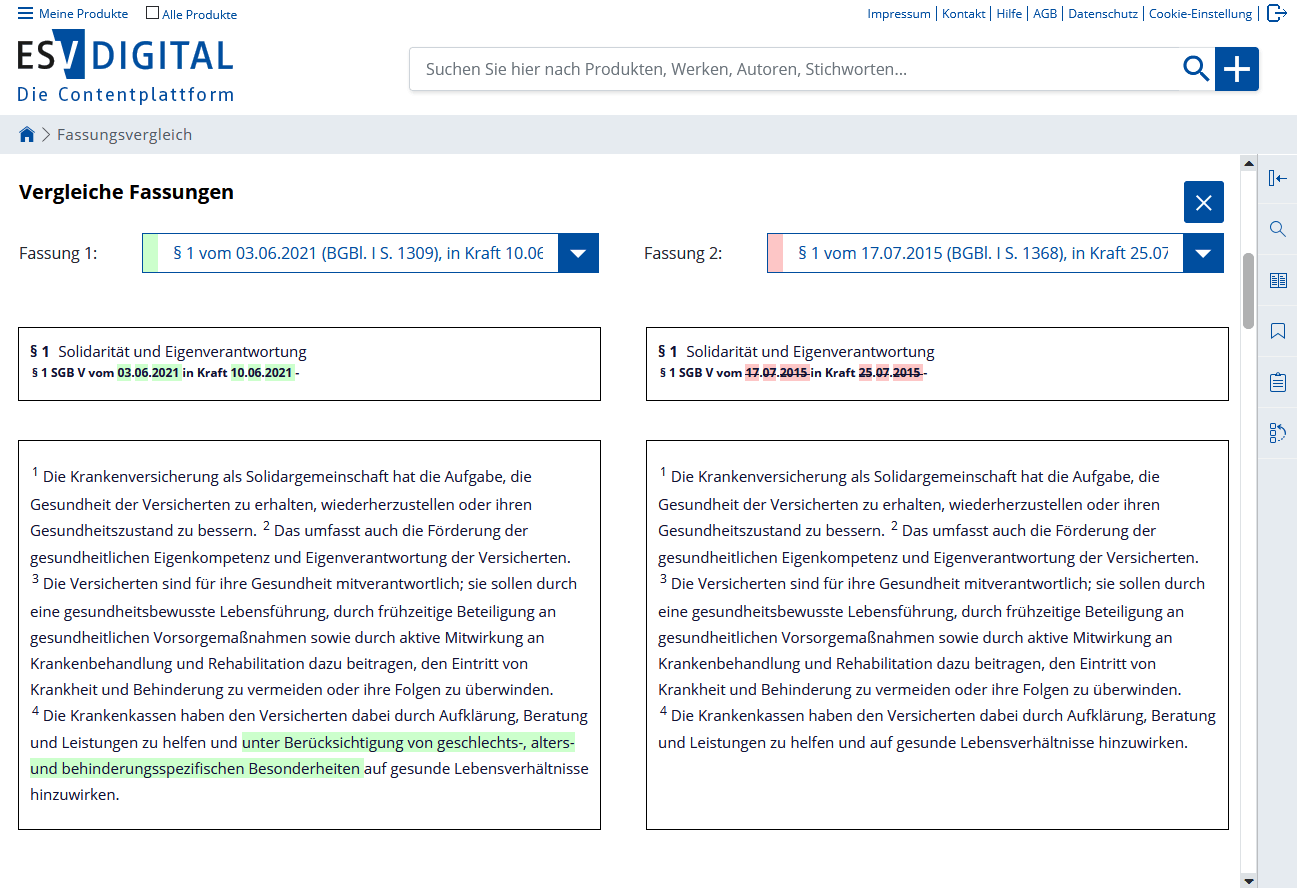Screen dimensions: 1297x888
Task: Open the Kontakt link
Action: point(964,14)
